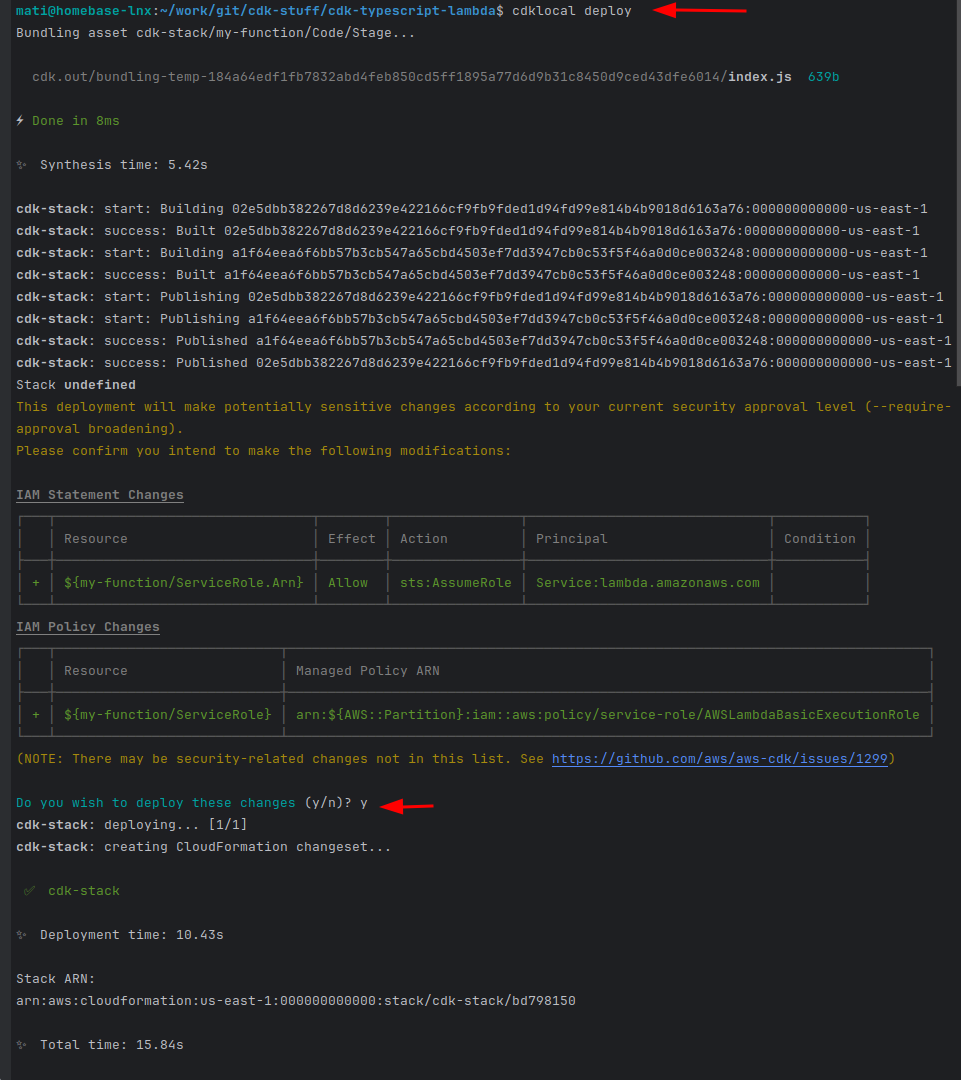Click the lightning bolt before "Done in 8ms"

20,121
